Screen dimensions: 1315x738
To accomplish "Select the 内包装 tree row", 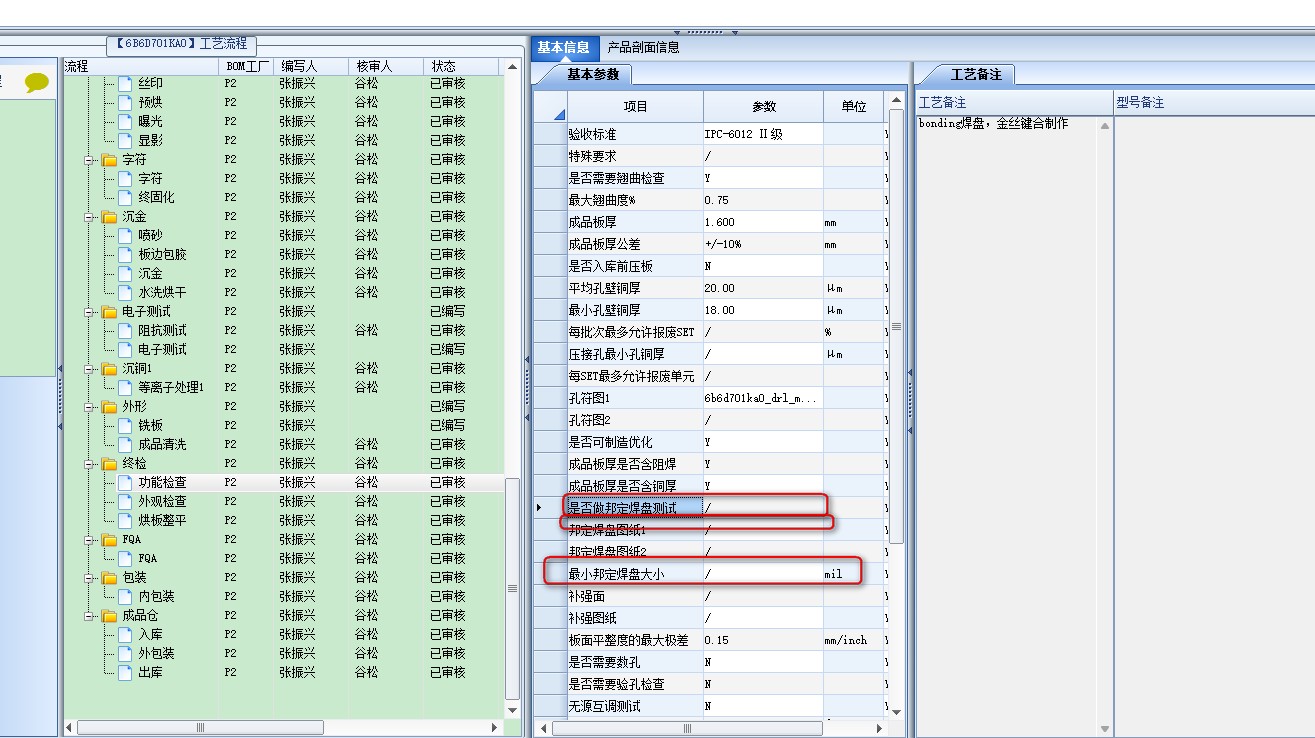I will tap(283, 596).
